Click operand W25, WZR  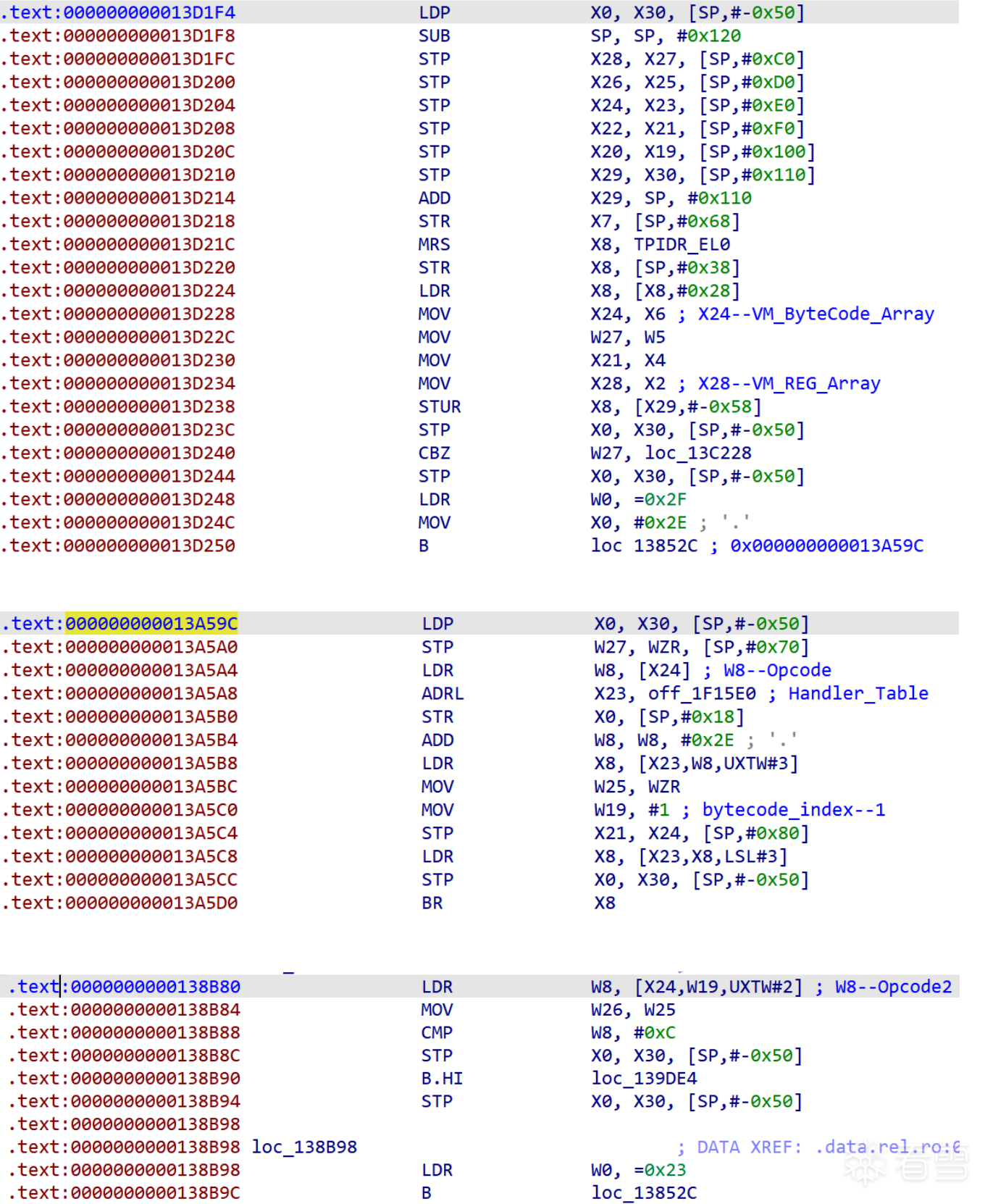[x=637, y=787]
